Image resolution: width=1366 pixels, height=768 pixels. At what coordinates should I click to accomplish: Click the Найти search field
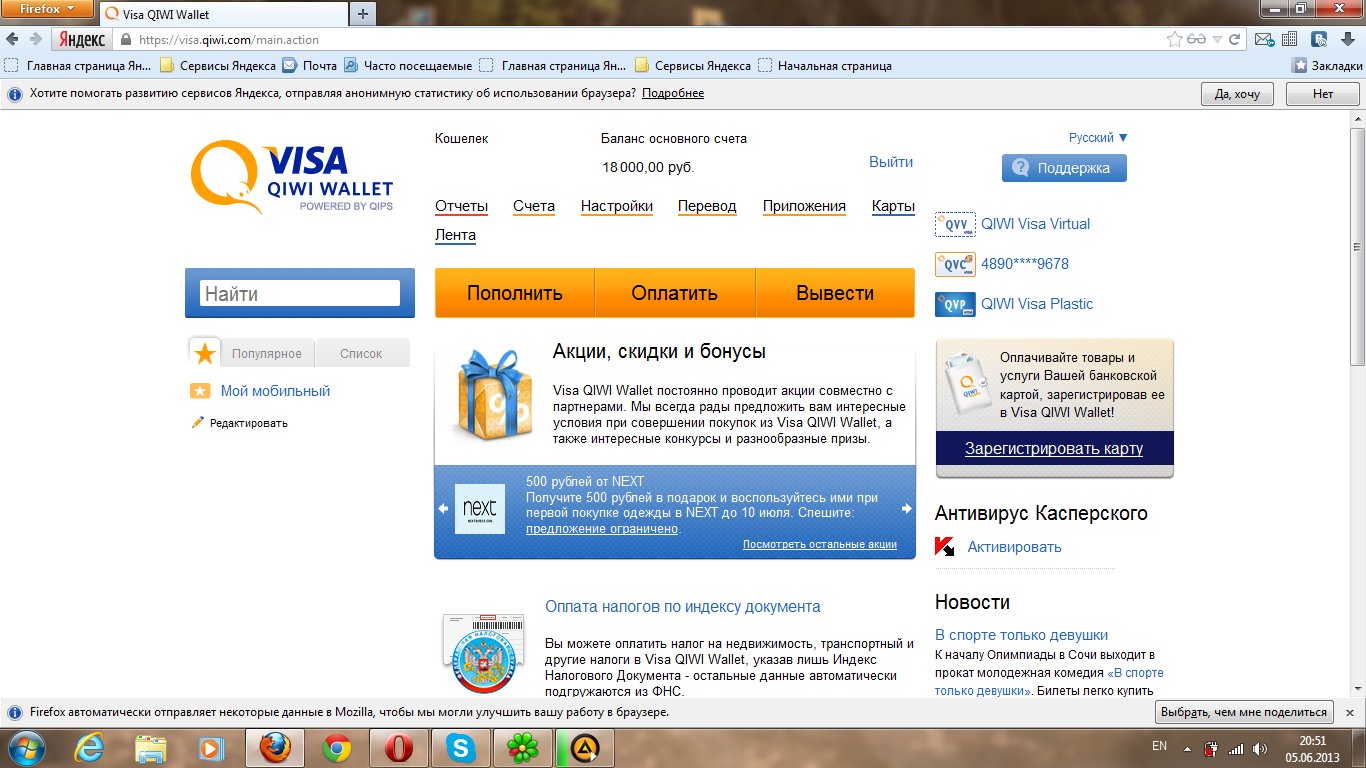pyautogui.click(x=300, y=293)
